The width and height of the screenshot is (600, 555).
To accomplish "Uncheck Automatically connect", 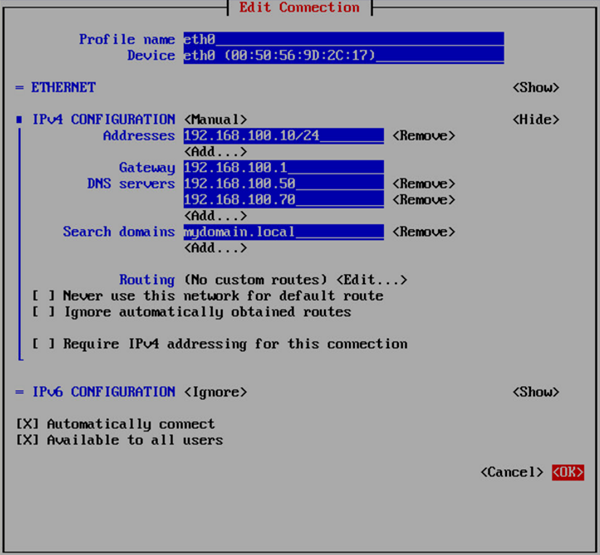I will (x=115, y=424).
